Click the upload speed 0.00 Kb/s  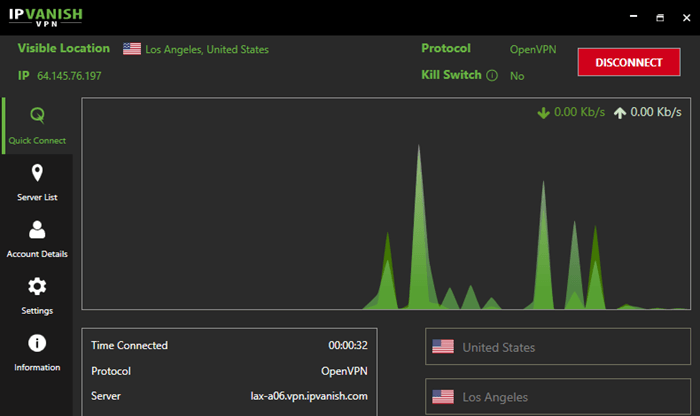656,112
